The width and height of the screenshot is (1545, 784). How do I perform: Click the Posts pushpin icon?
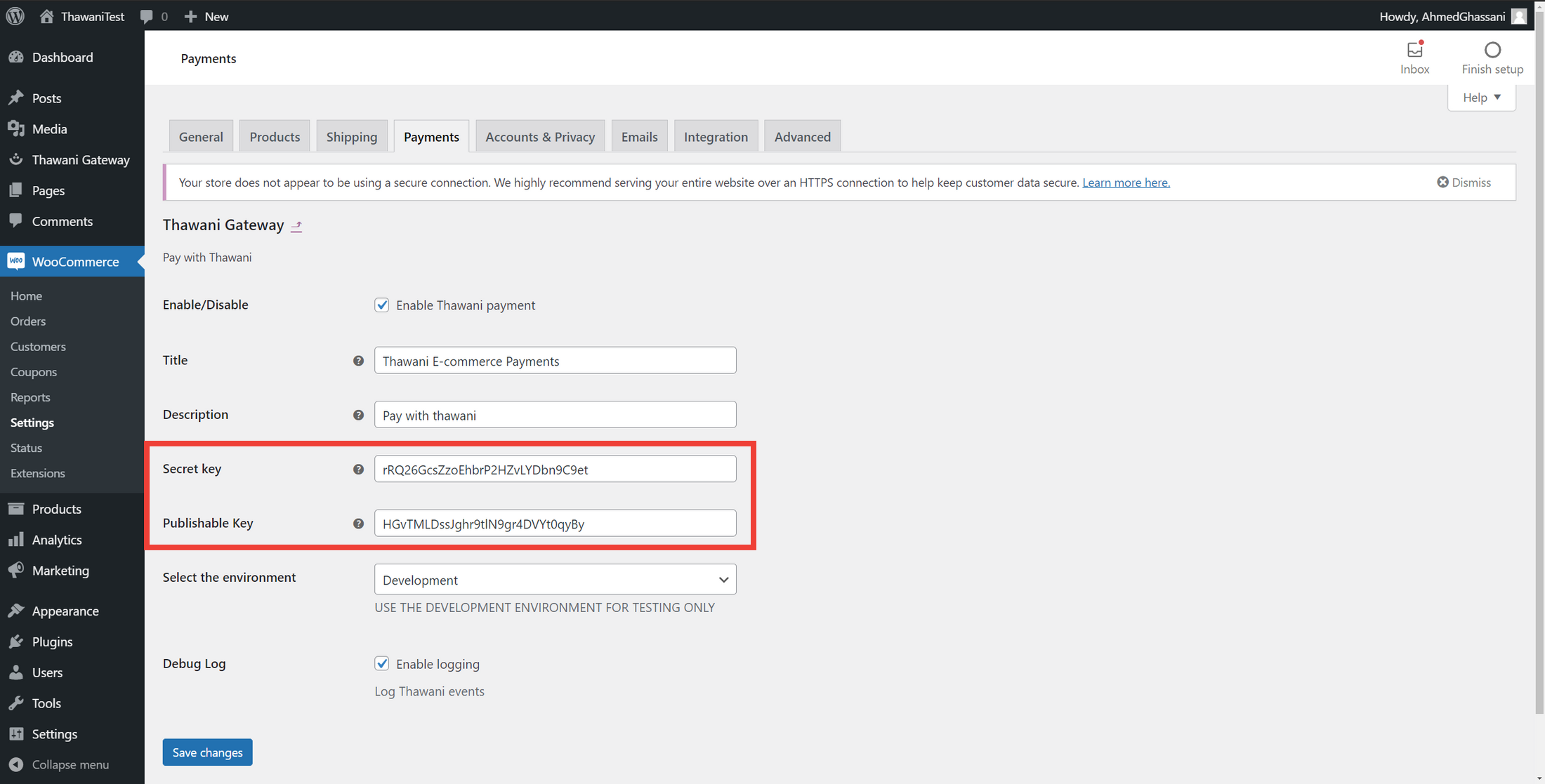pyautogui.click(x=16, y=98)
